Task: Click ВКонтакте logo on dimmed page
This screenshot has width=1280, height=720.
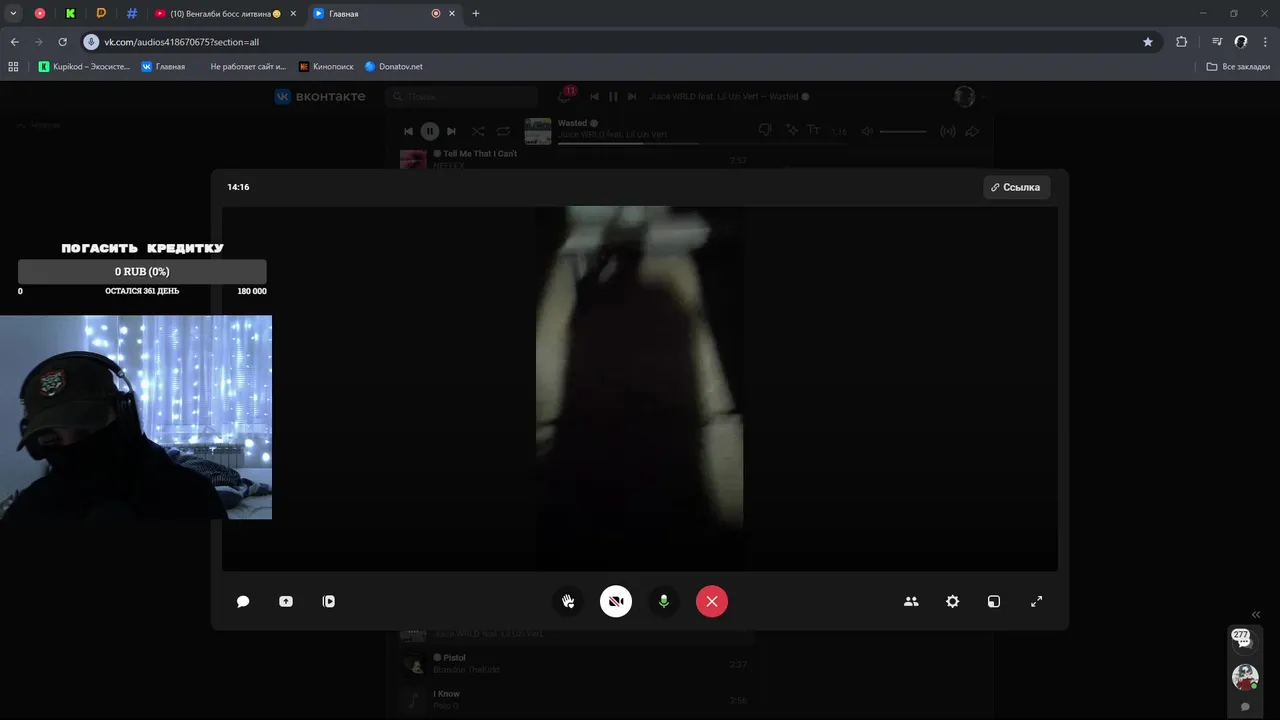Action: [321, 96]
